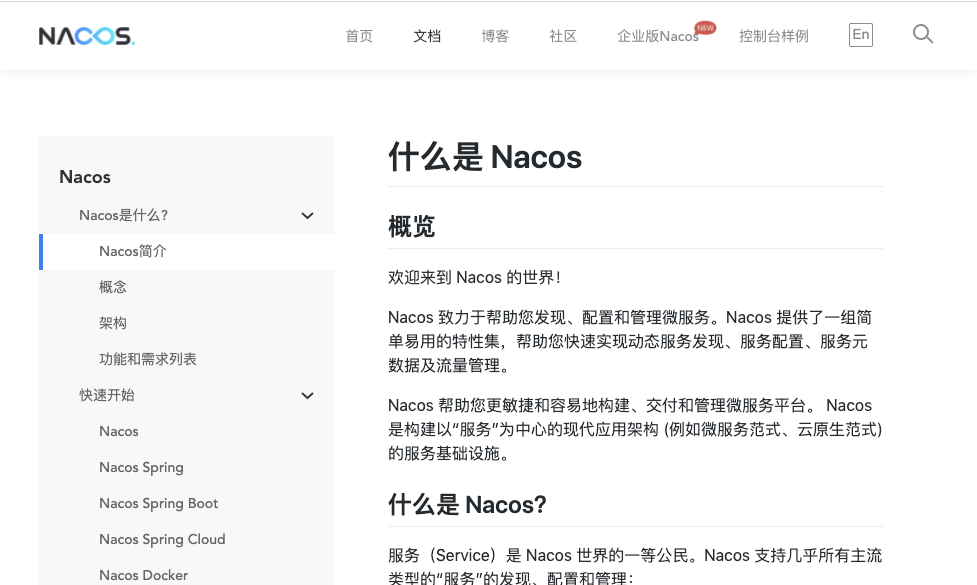977x585 pixels.
Task: Open 功能和需求列表 sidebar page
Action: click(x=148, y=359)
